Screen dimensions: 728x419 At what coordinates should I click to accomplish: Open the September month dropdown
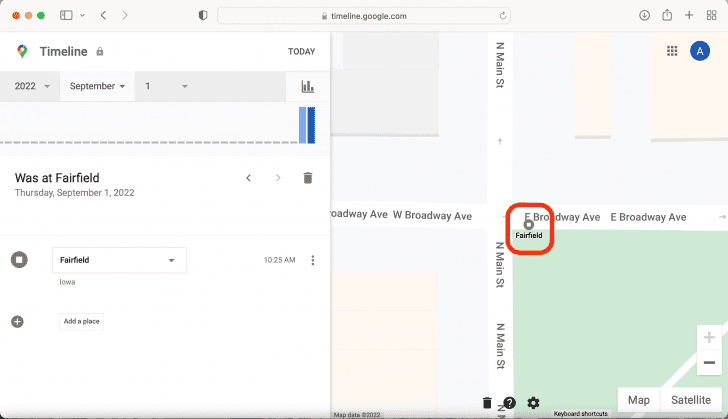tap(97, 86)
